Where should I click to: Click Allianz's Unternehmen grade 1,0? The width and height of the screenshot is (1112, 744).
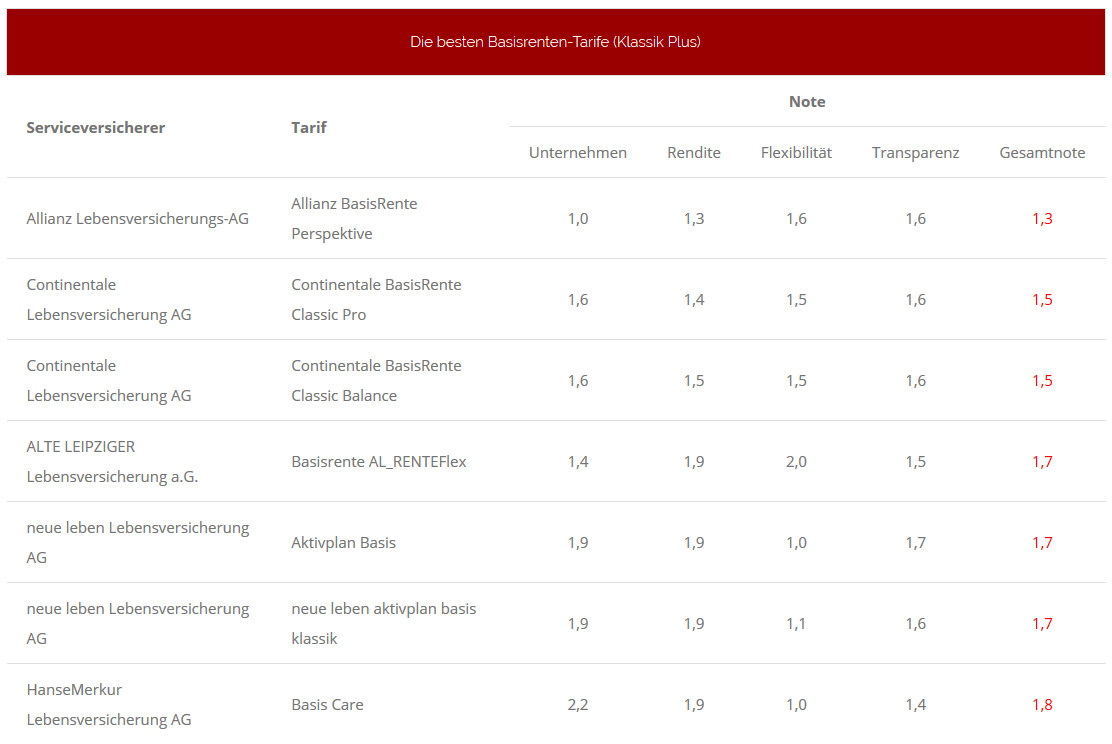(578, 218)
